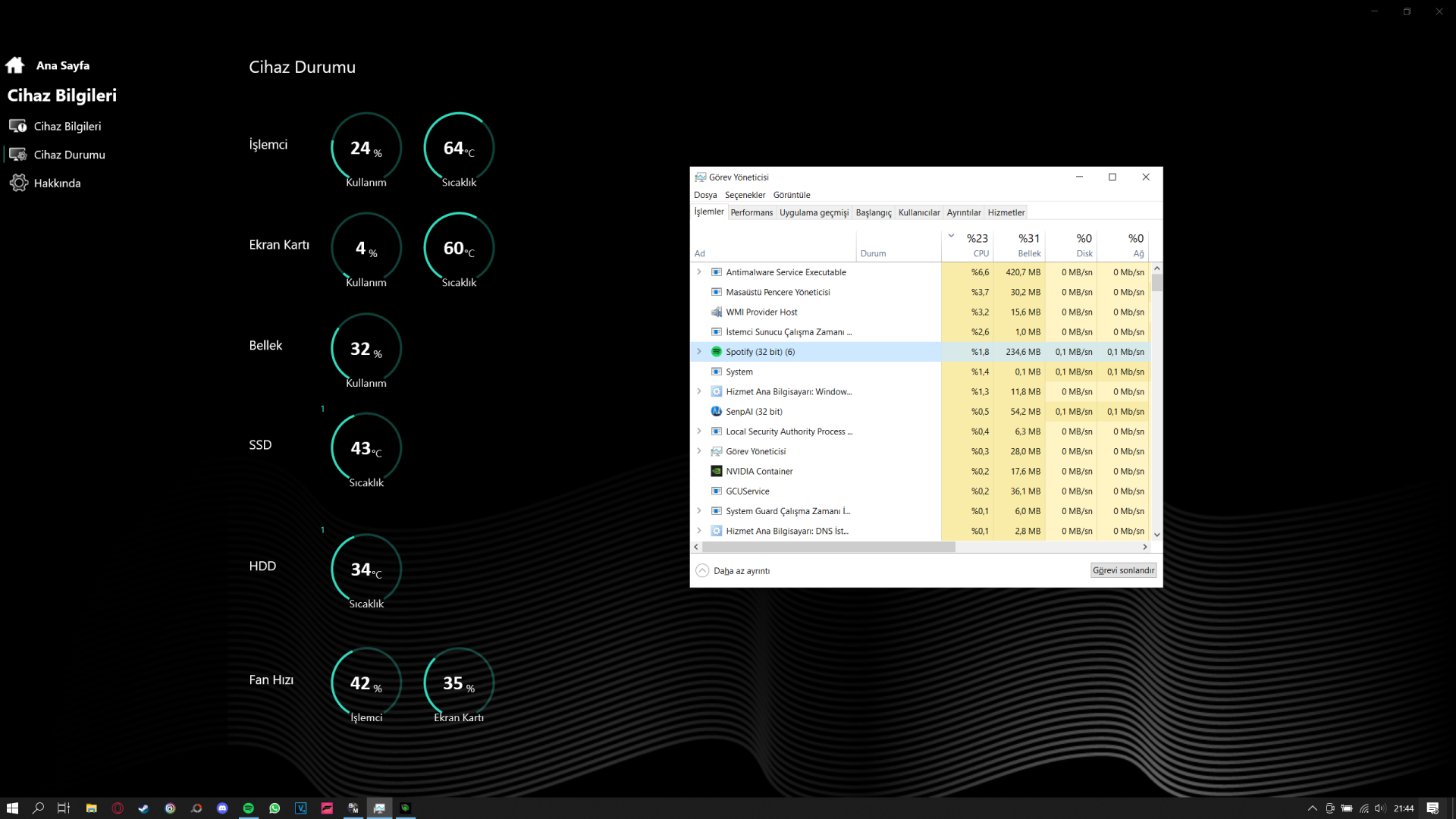The height and width of the screenshot is (819, 1456).
Task: Open the Başlangıç tab
Action: click(x=874, y=212)
